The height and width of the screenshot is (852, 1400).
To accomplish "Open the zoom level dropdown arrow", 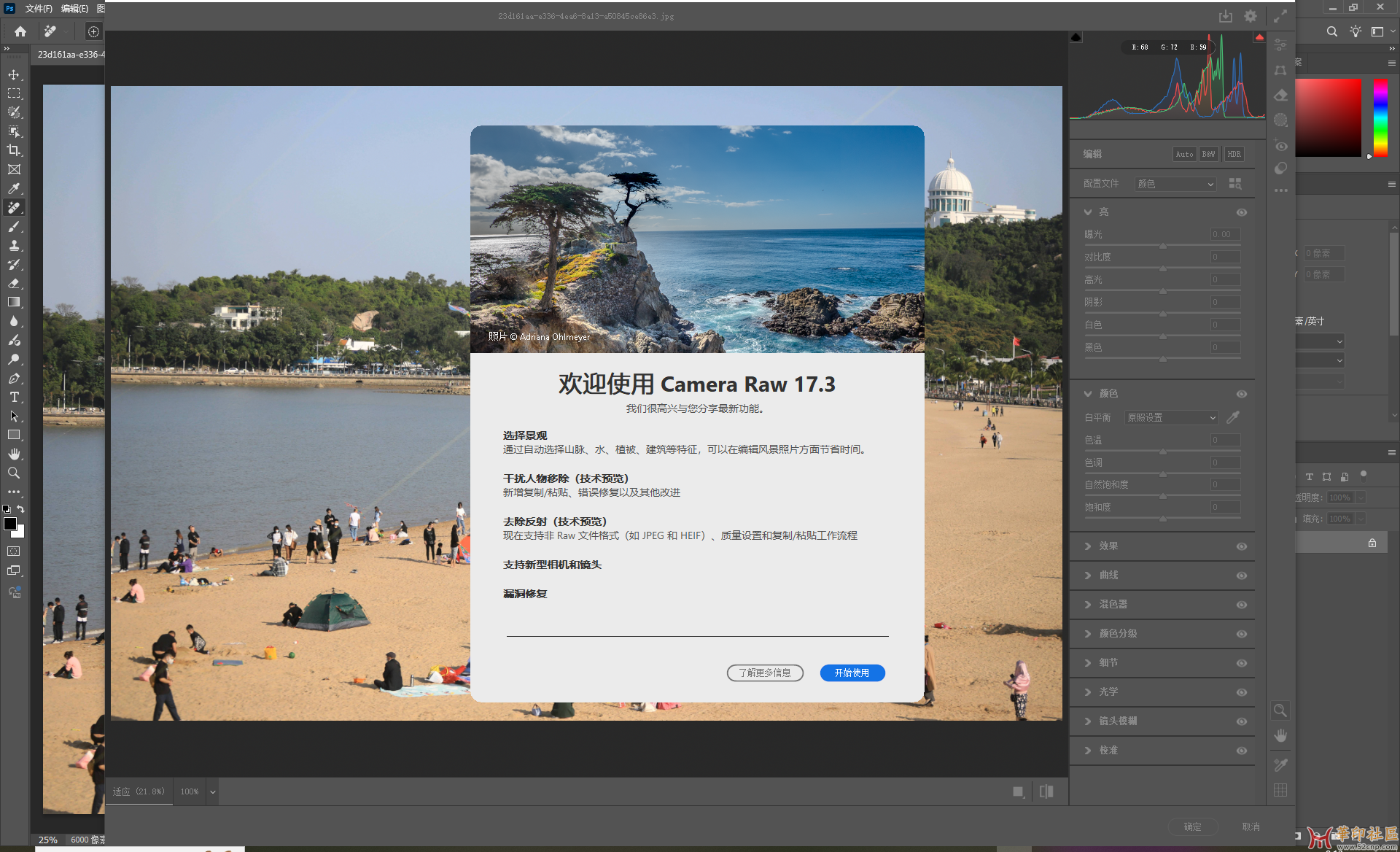I will click(x=213, y=791).
